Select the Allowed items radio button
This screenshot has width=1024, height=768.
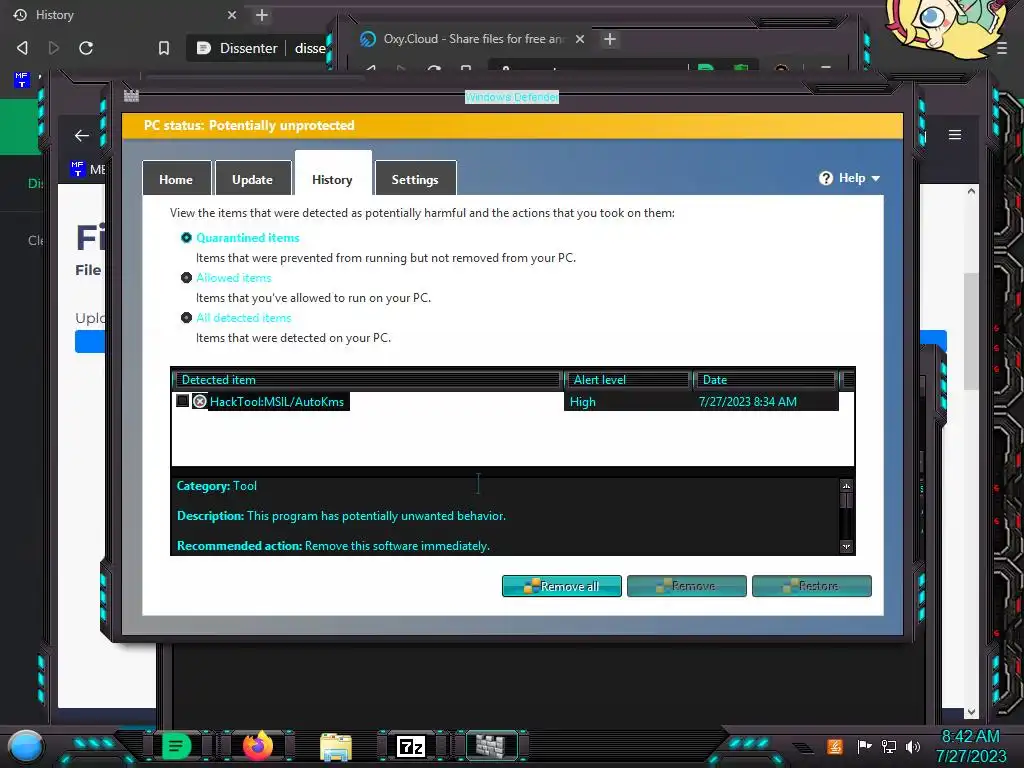(x=186, y=278)
